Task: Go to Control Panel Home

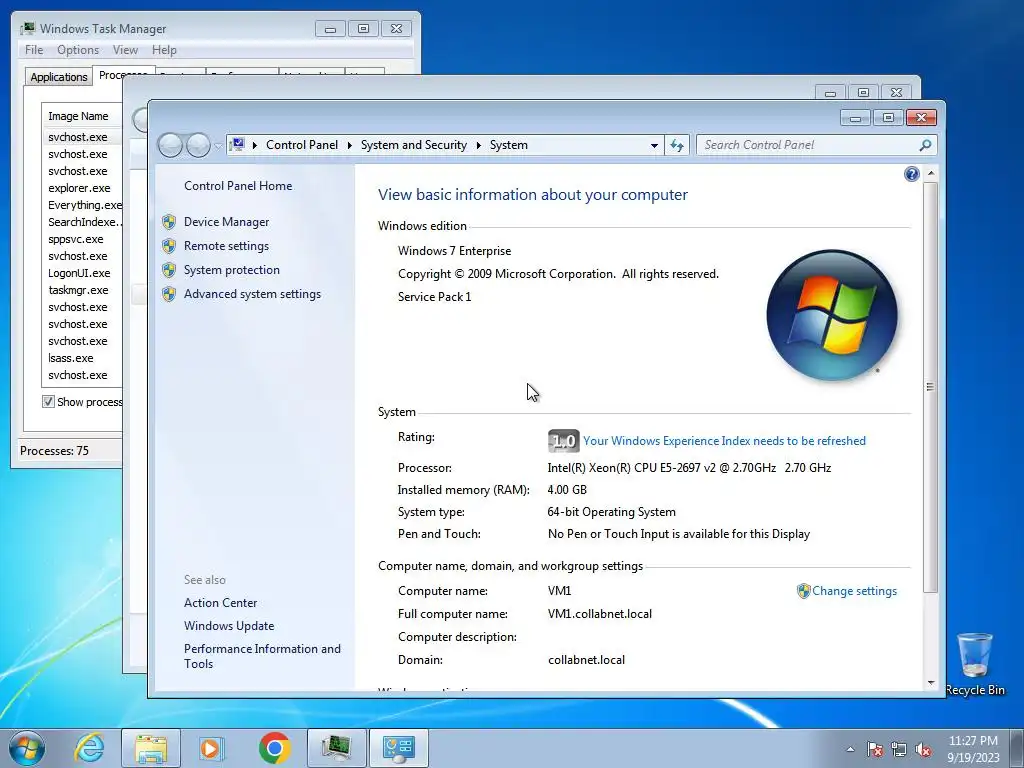Action: tap(238, 186)
